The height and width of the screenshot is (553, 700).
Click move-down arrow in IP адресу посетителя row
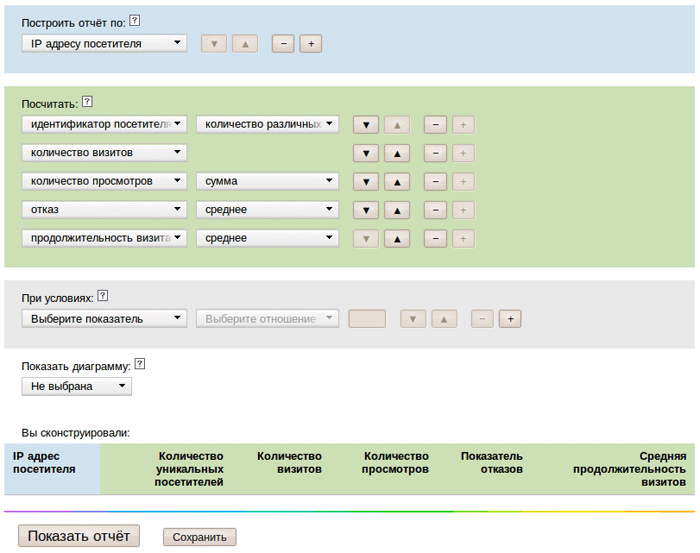click(214, 44)
